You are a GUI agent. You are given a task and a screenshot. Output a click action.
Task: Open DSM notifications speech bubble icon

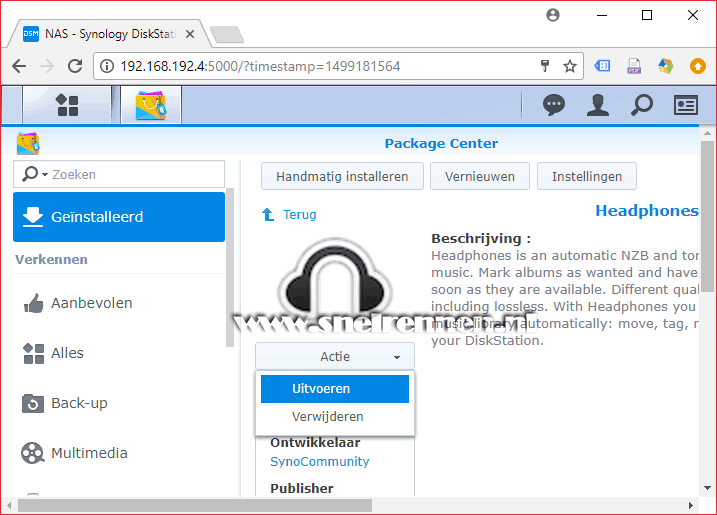(554, 105)
